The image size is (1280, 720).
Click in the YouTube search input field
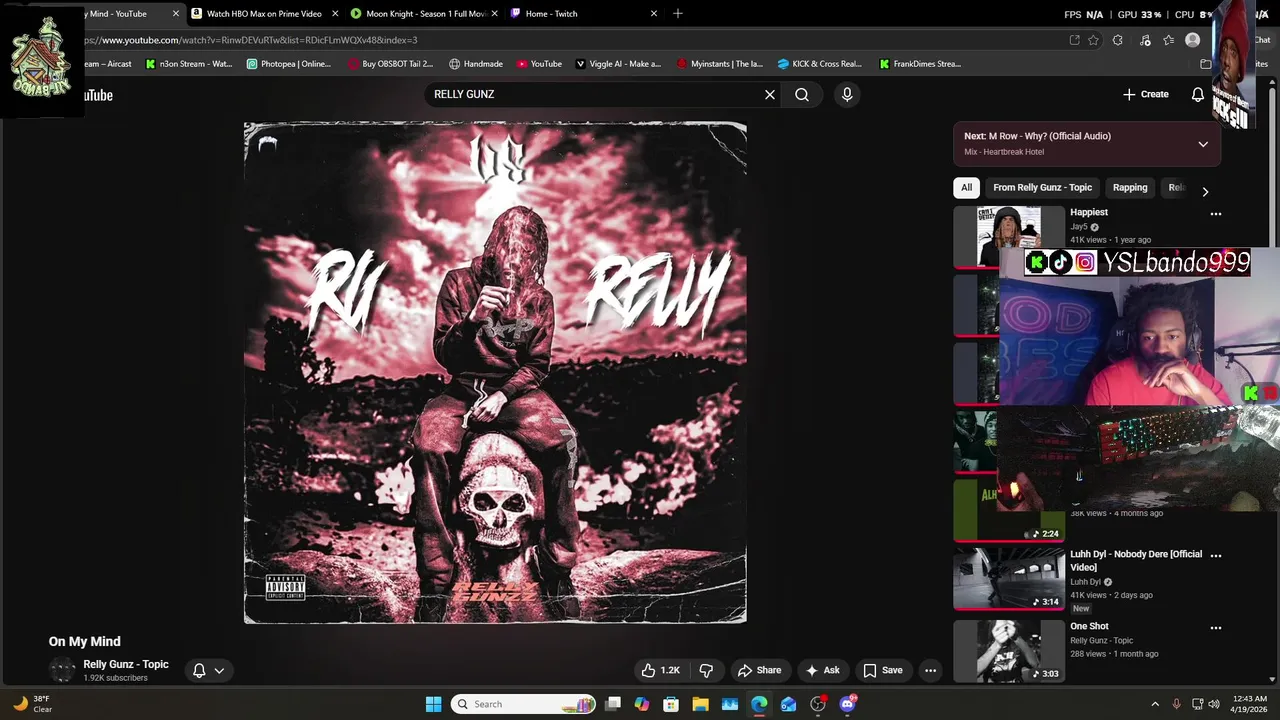pos(595,94)
